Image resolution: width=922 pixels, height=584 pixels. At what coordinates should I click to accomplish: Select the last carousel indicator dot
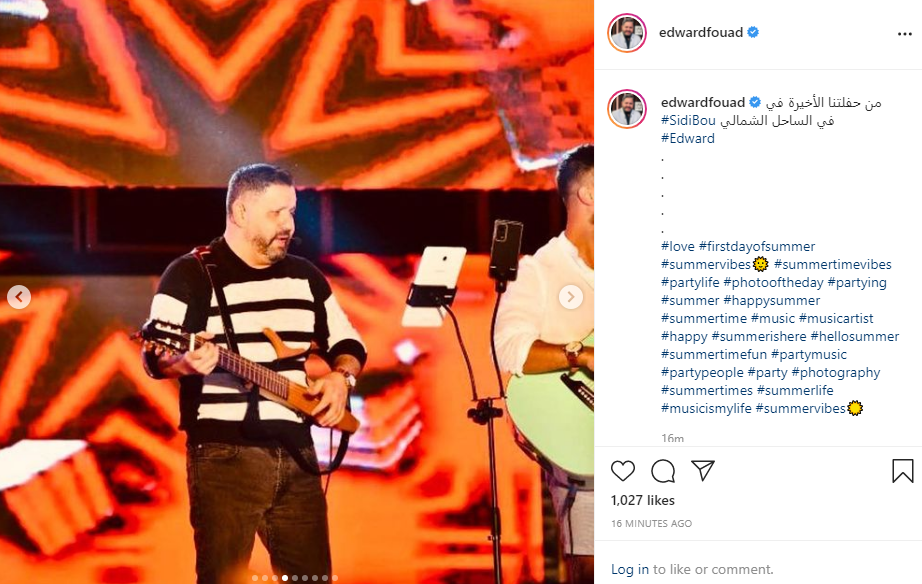[x=335, y=578]
